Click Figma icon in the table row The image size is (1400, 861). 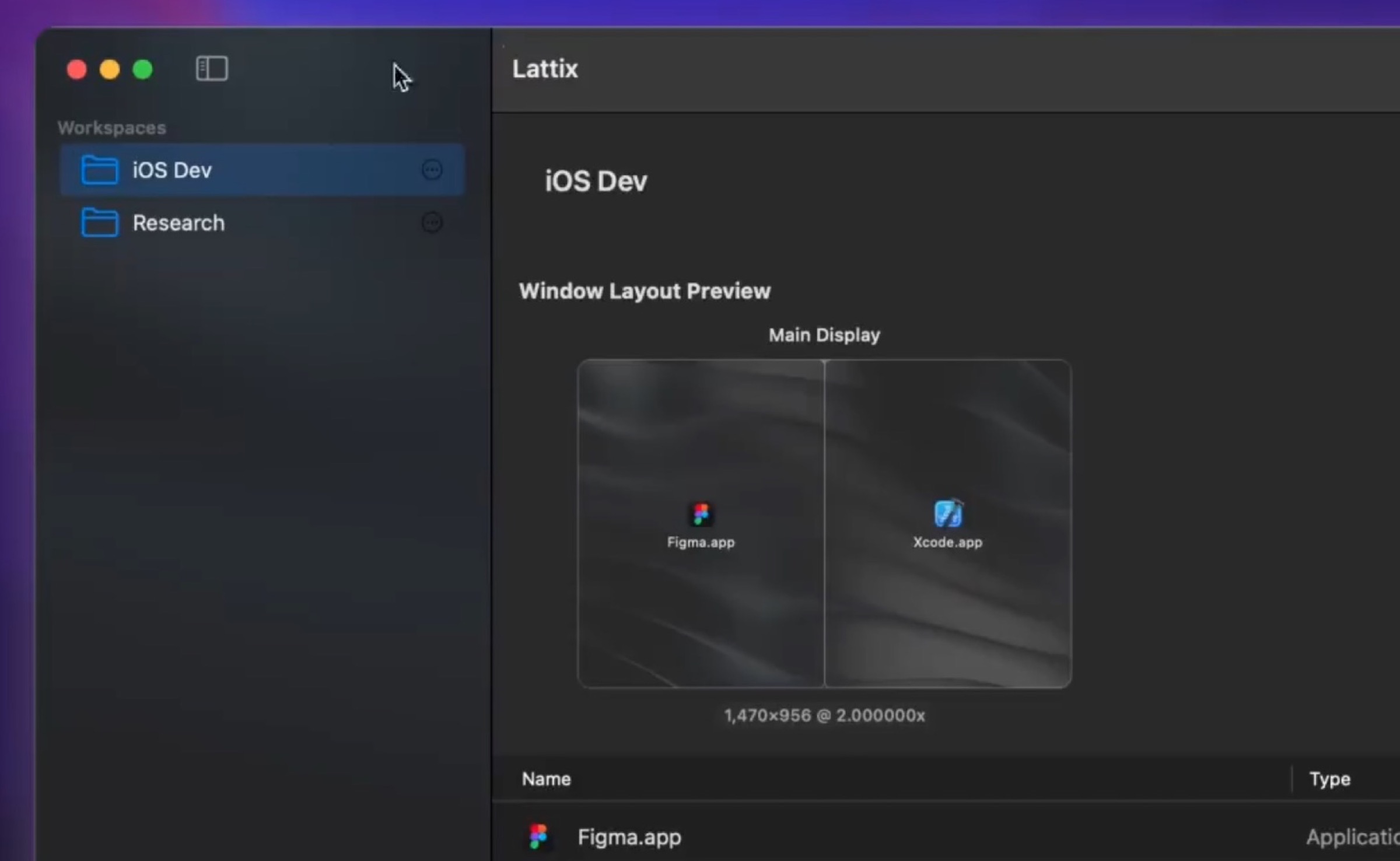pos(538,836)
